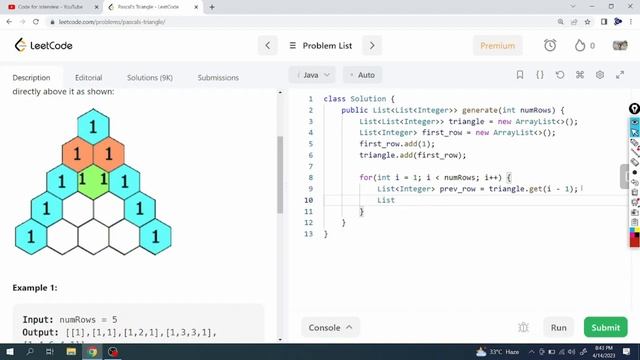Click the browser address bar
640x360 pixels.
click(302, 22)
